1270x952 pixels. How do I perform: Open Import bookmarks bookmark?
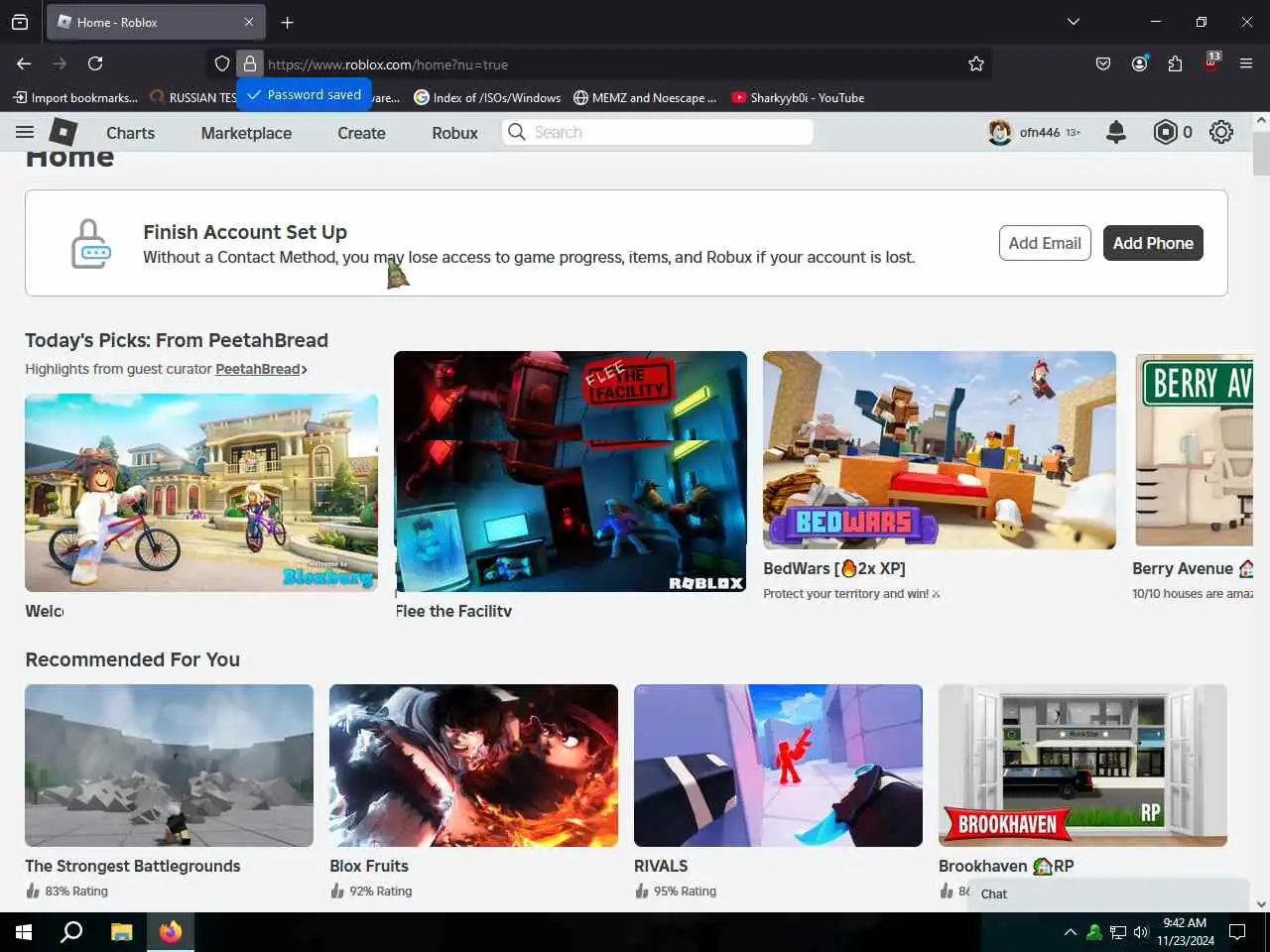coord(75,97)
